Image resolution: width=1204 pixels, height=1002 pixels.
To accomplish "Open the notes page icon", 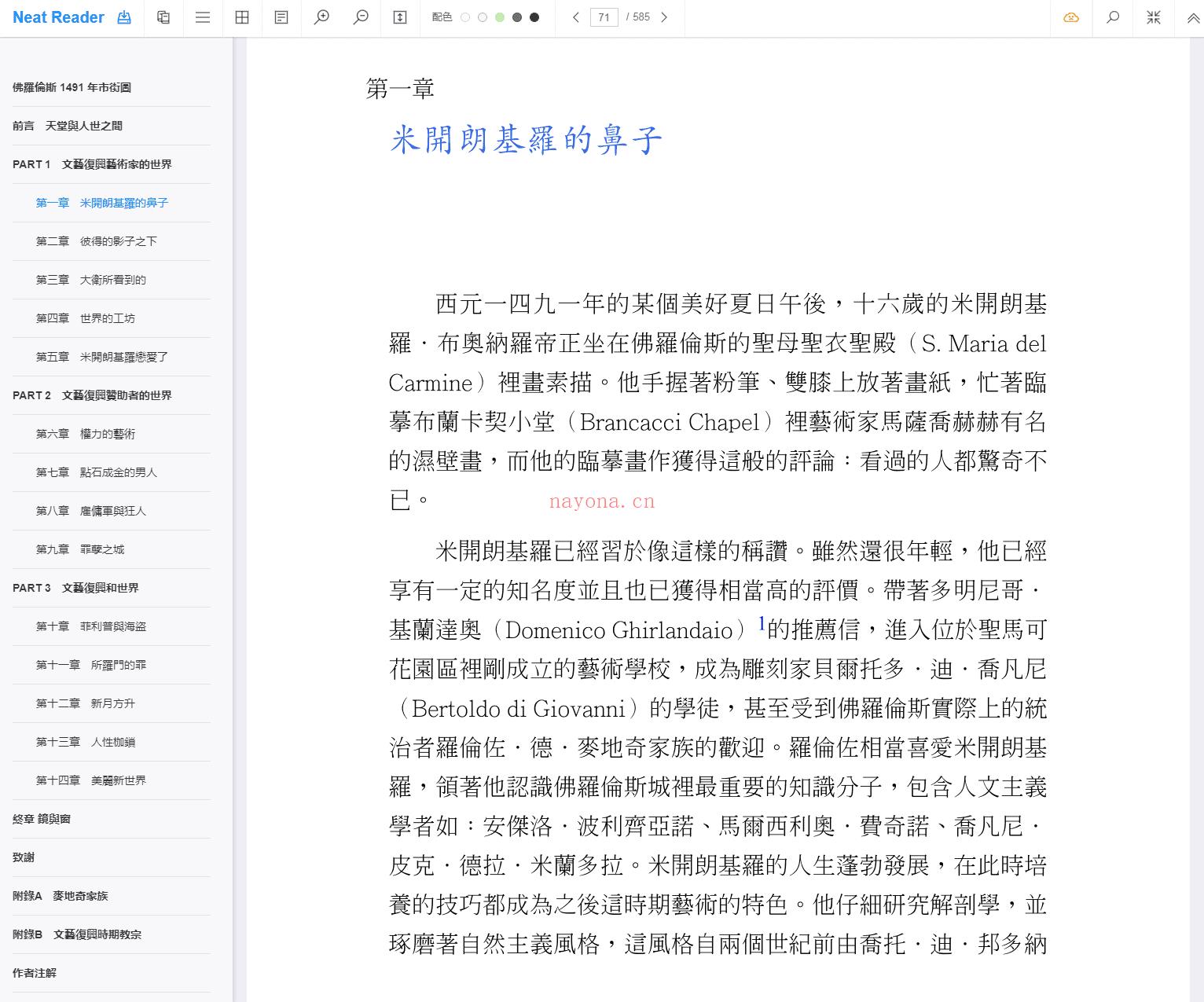I will 281,17.
